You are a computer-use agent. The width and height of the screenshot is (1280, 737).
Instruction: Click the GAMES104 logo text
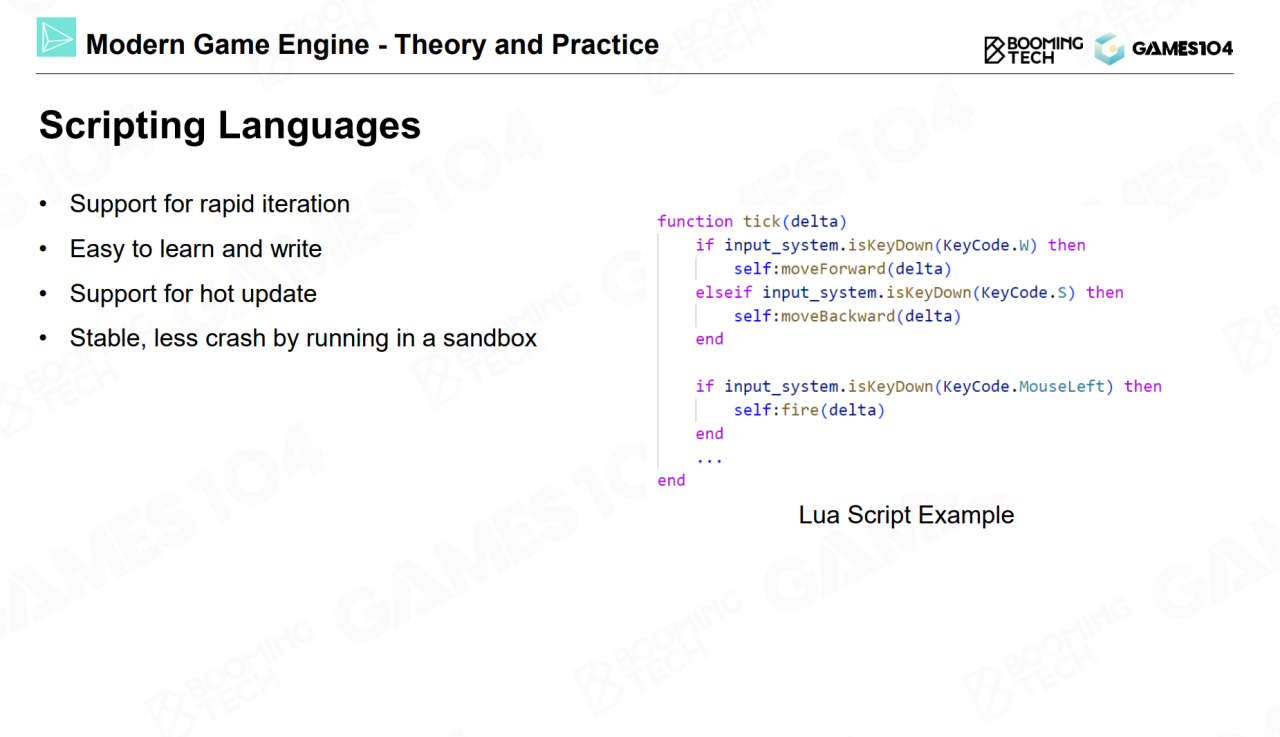pyautogui.click(x=1182, y=48)
